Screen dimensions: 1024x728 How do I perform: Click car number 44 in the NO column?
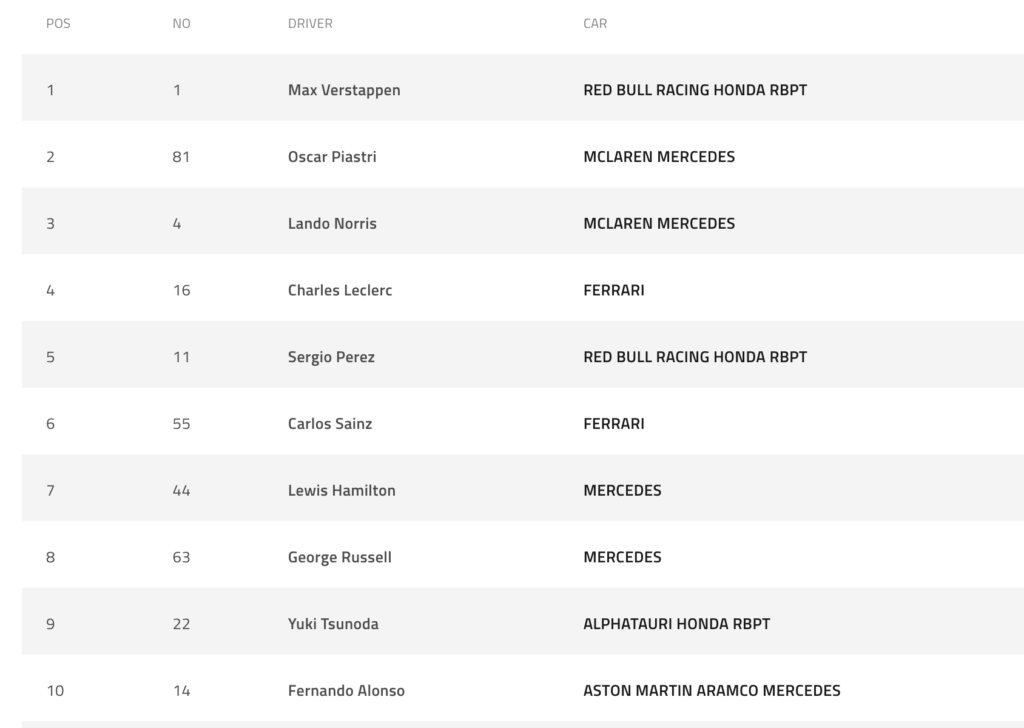click(181, 491)
